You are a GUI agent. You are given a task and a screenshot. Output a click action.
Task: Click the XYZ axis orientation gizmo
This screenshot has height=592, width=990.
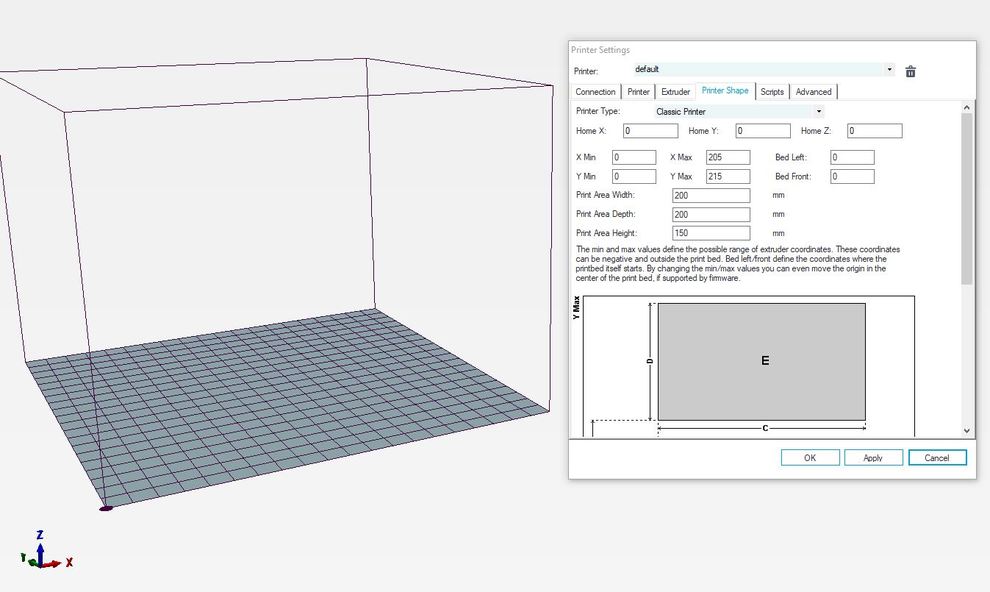(x=42, y=553)
